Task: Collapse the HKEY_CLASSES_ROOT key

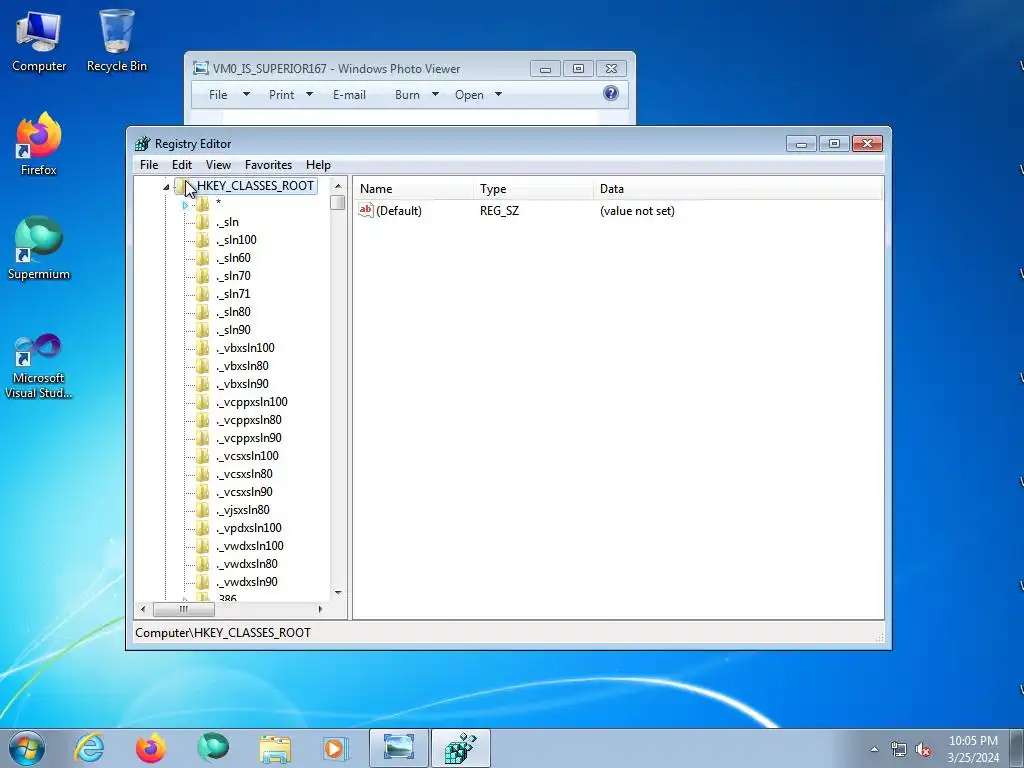Action: pyautogui.click(x=166, y=187)
